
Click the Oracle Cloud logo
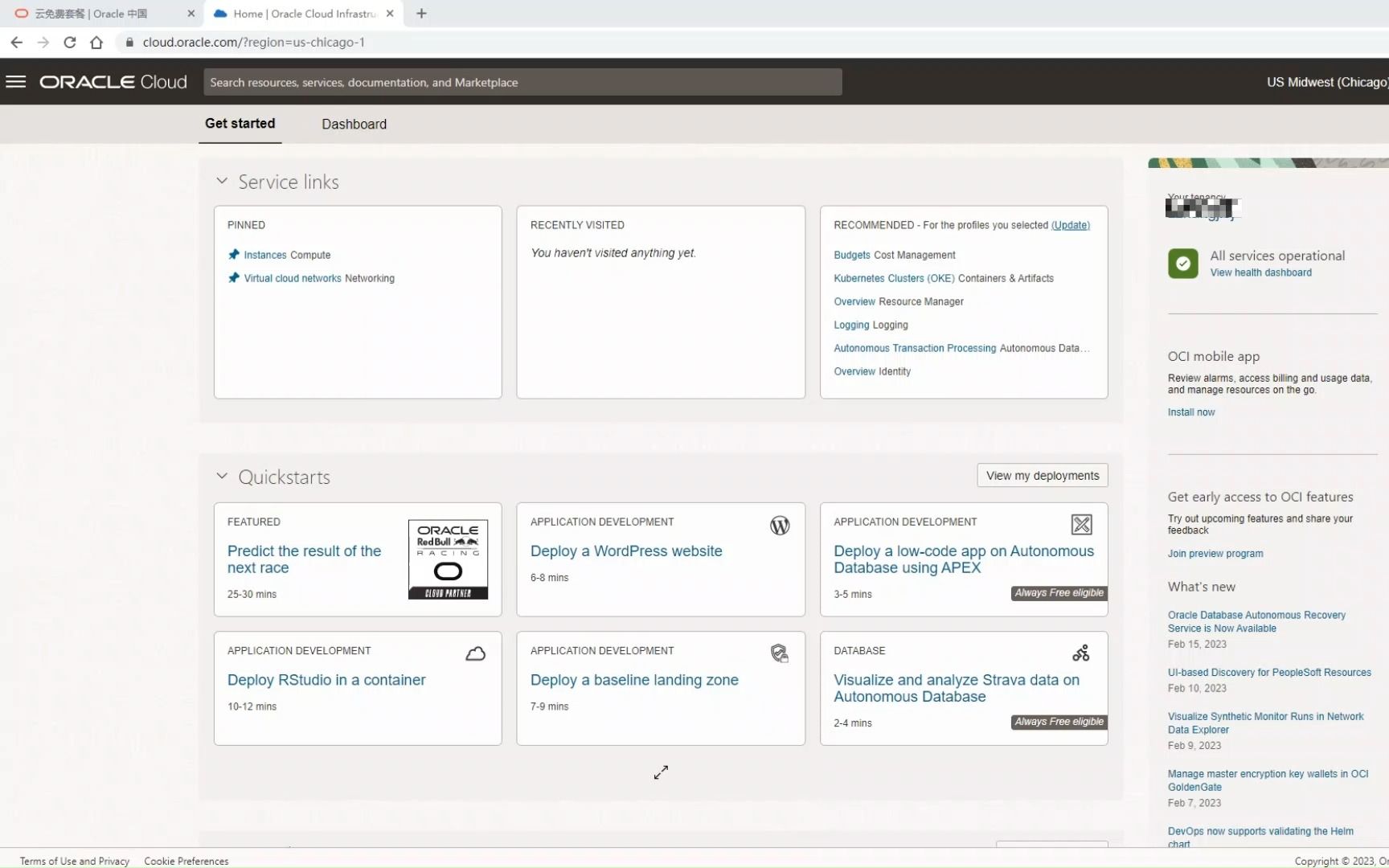pos(113,82)
